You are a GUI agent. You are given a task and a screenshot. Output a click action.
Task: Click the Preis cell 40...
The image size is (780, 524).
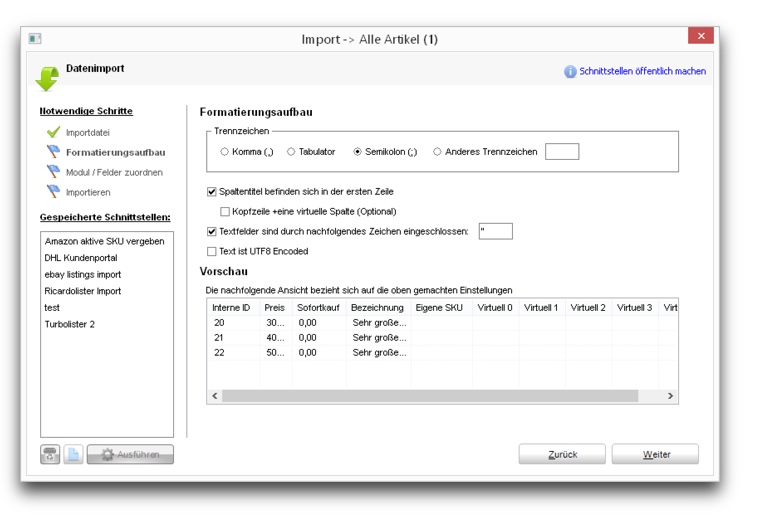pyautogui.click(x=276, y=337)
